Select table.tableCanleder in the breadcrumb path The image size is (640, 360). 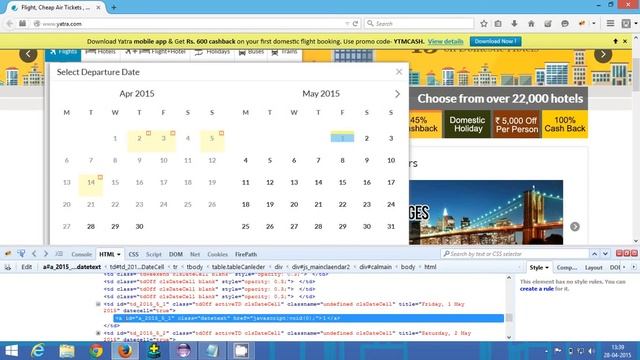(x=238, y=267)
